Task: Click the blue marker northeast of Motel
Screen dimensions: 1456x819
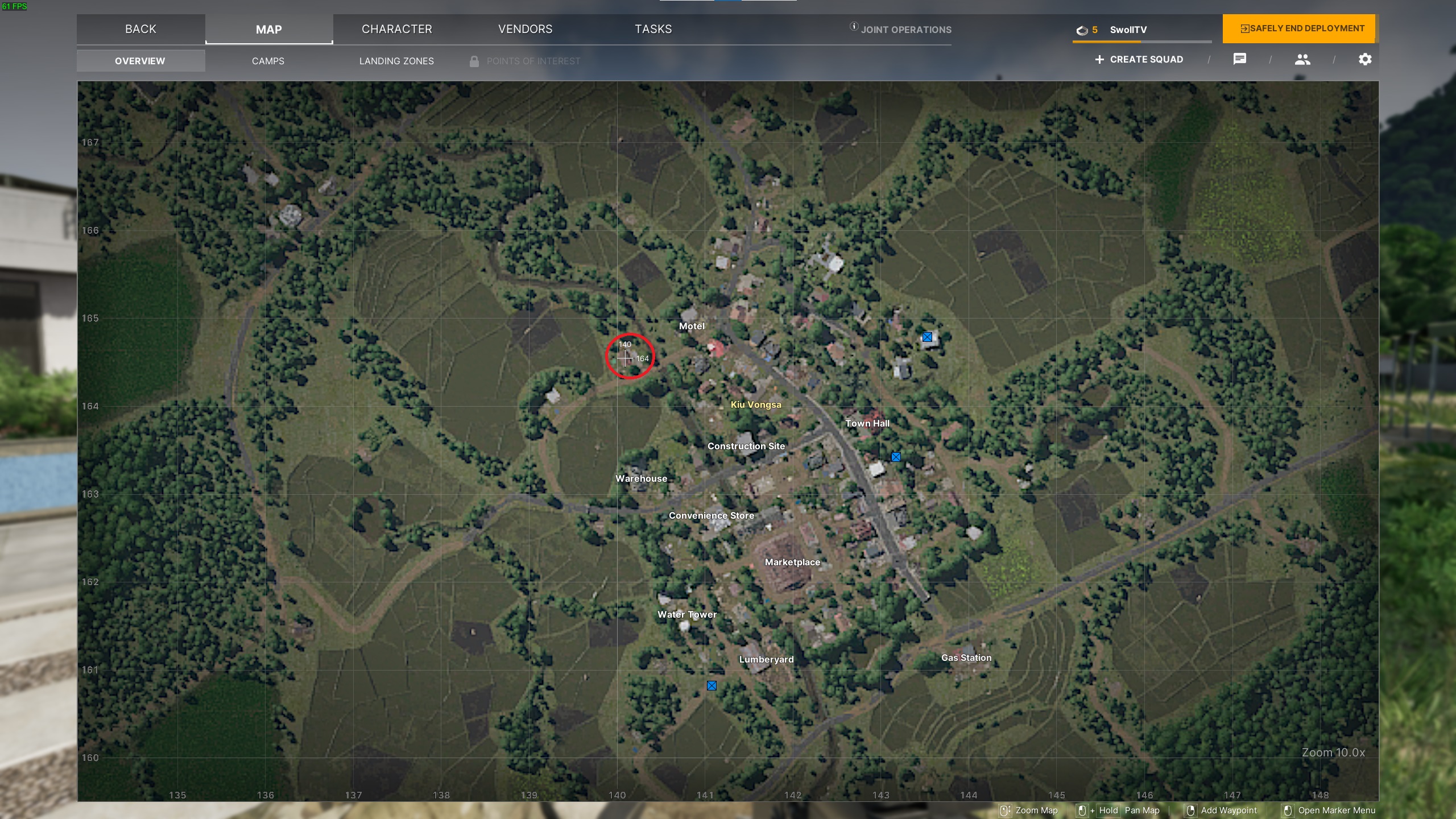Action: click(927, 337)
